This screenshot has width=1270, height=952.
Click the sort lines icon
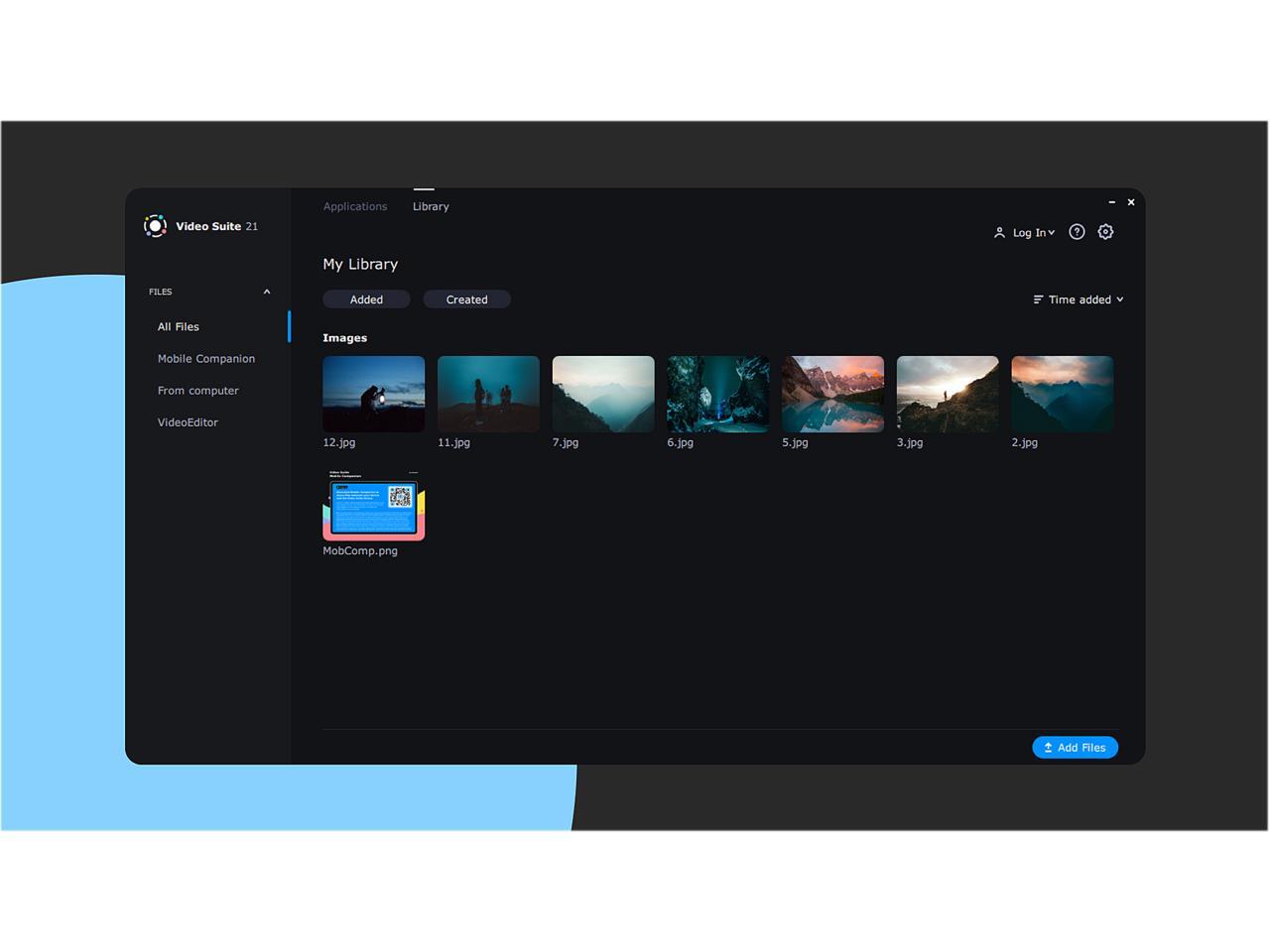pyautogui.click(x=1038, y=299)
